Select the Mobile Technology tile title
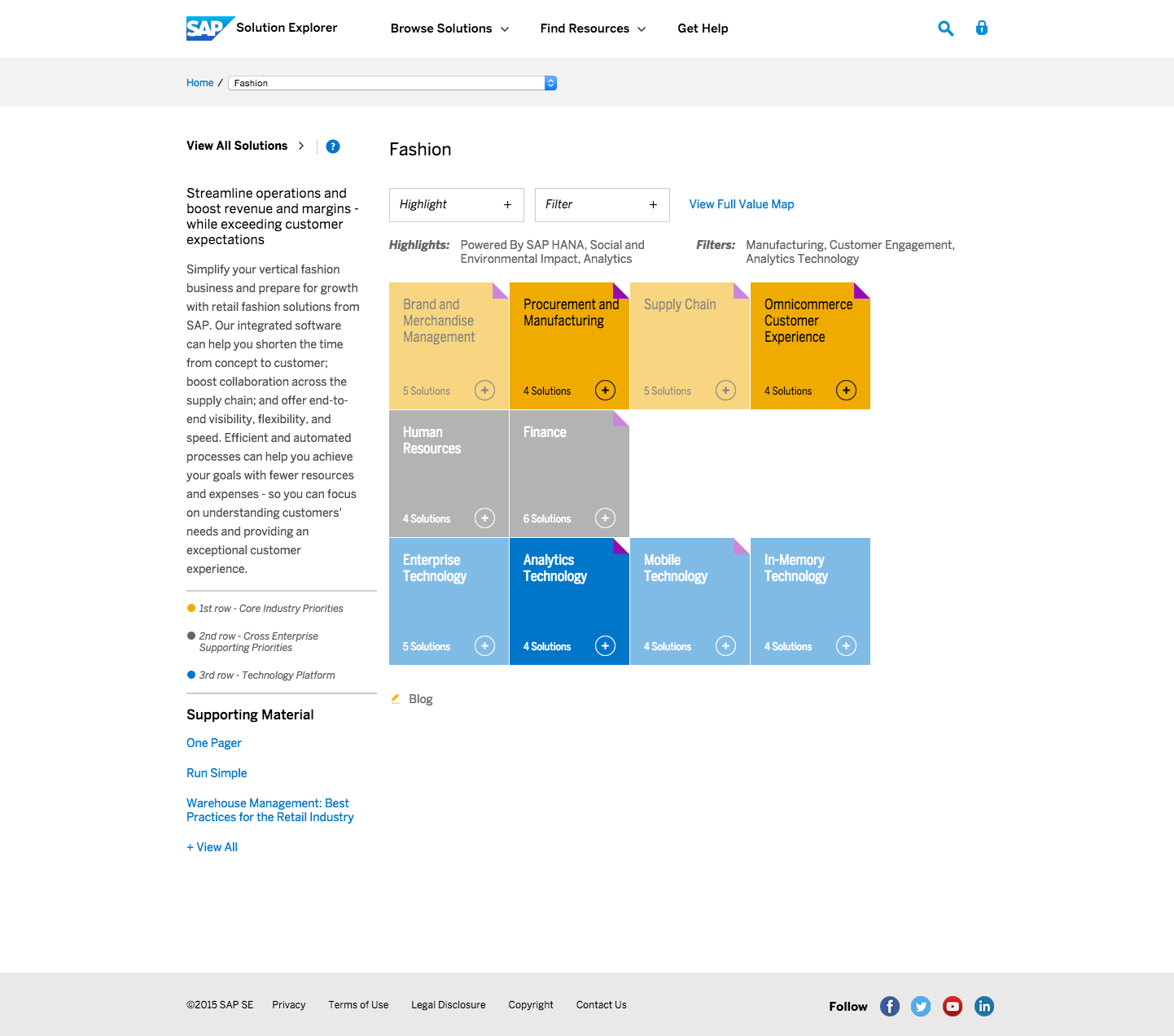 (x=676, y=568)
